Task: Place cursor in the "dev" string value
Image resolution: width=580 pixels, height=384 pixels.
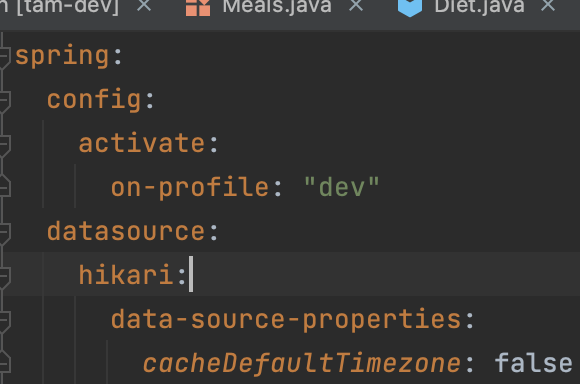Action: point(341,187)
